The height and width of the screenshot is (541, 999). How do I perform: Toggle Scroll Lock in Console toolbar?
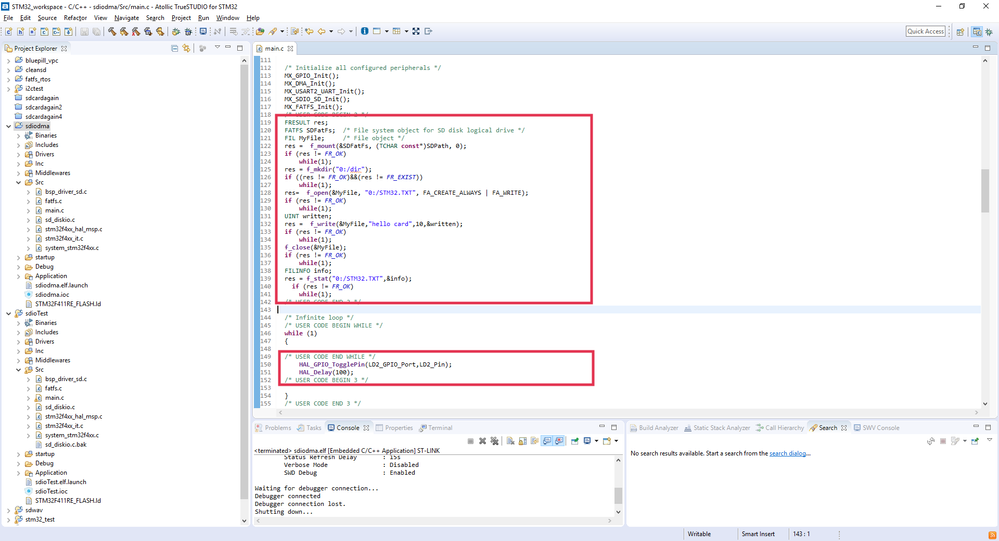pyautogui.click(x=522, y=441)
